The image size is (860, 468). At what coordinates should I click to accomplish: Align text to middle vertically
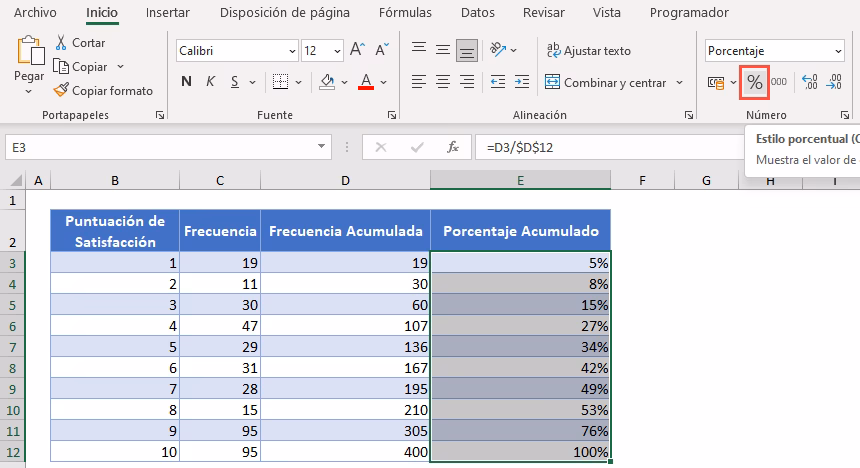443,50
